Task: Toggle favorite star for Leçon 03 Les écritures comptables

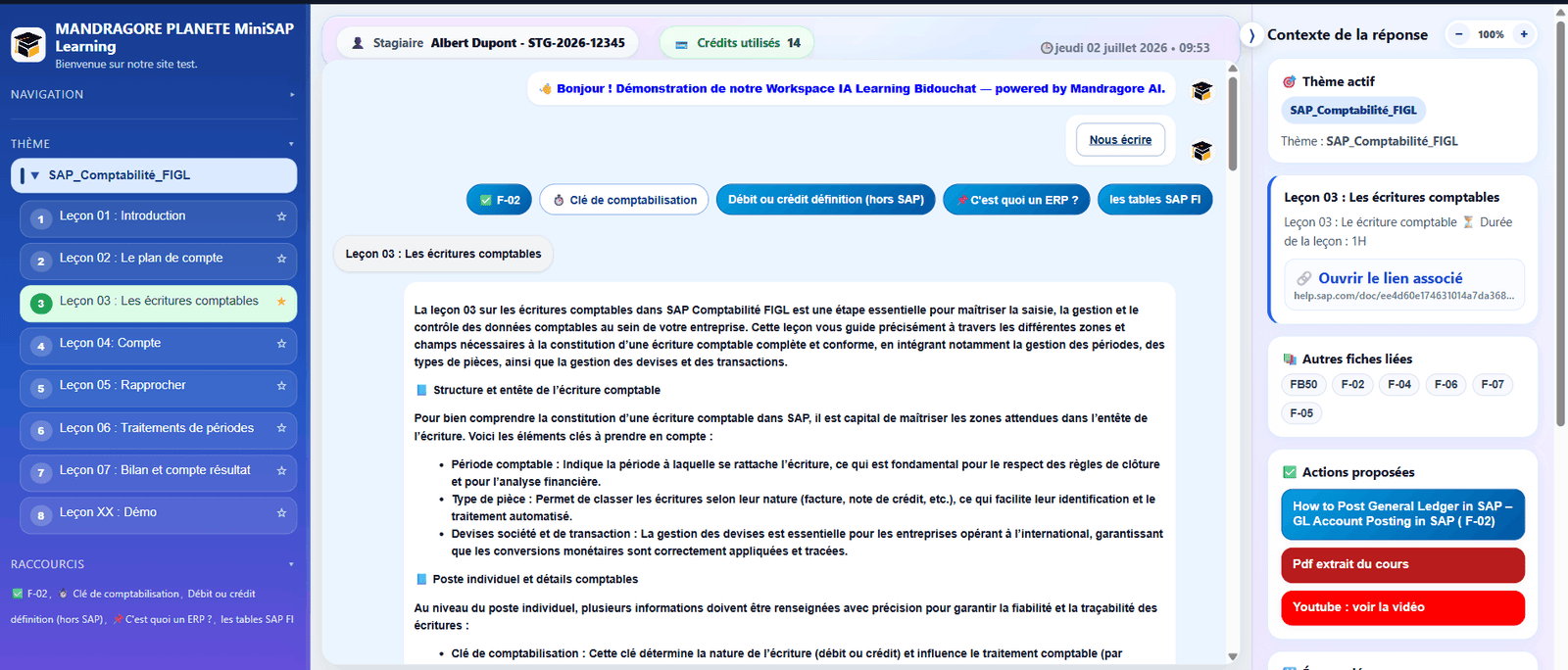Action: click(x=281, y=302)
